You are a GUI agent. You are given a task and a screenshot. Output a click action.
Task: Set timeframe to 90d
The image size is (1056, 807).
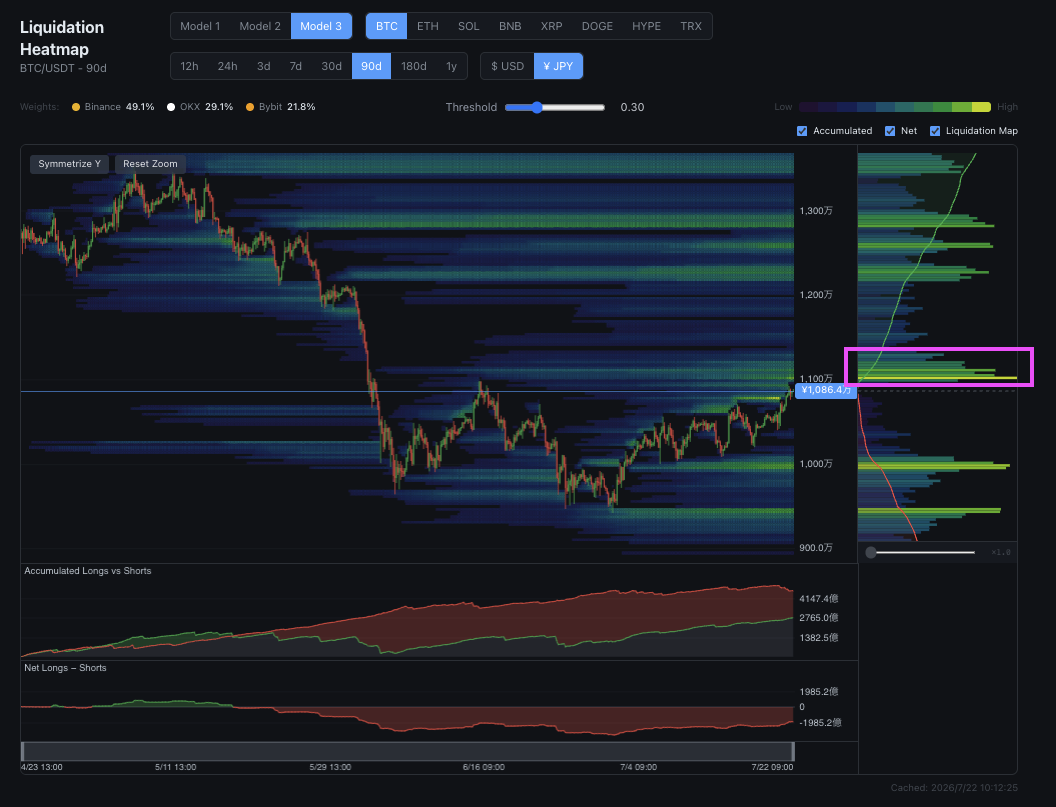point(371,66)
